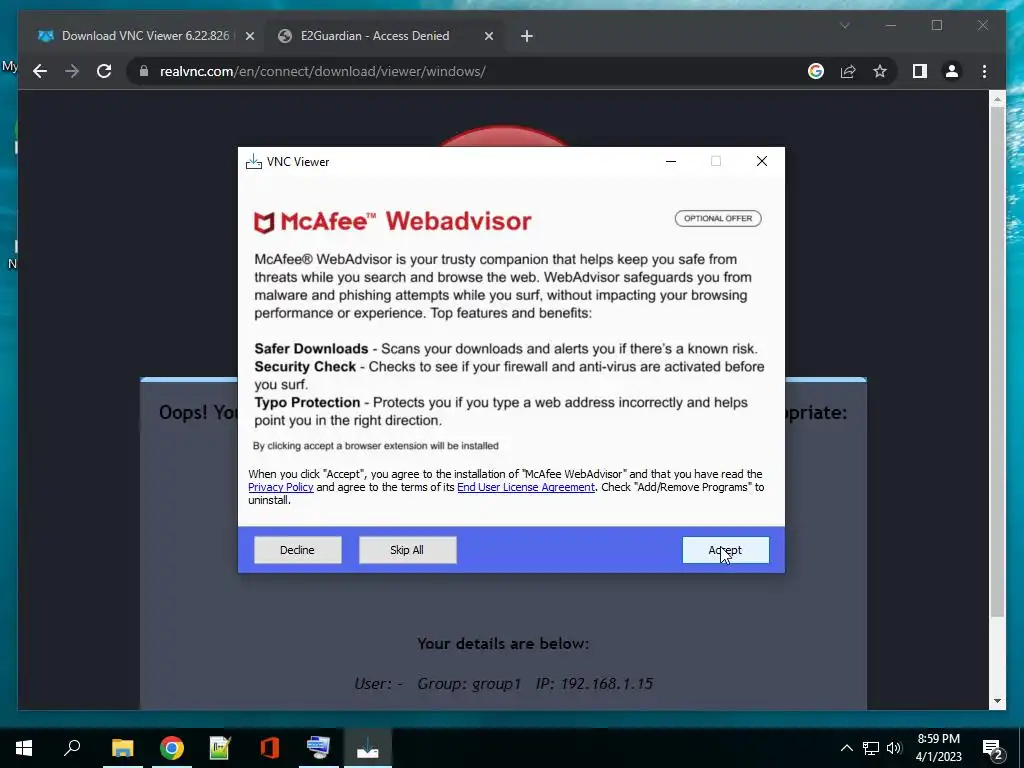
Task: Click 'Your details are below:' text
Action: [503, 644]
